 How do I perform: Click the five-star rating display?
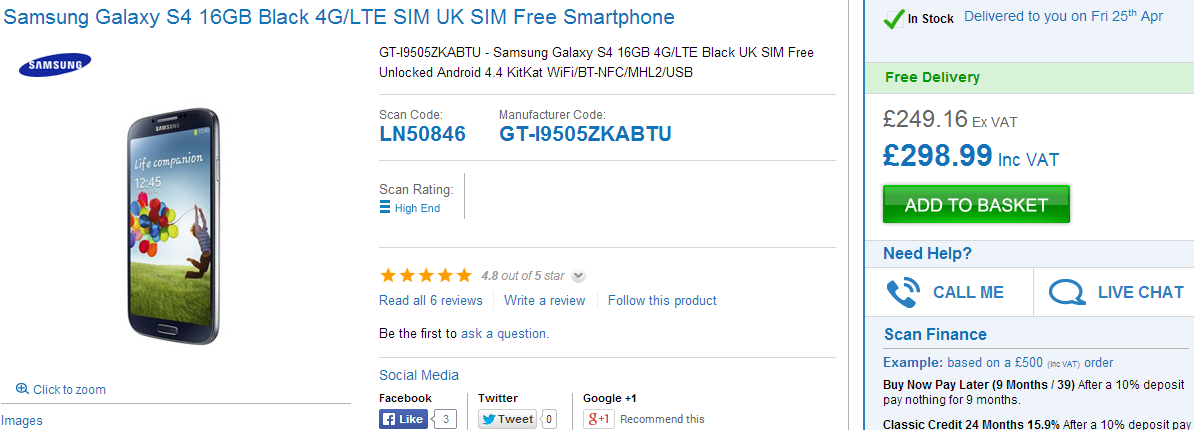point(426,276)
